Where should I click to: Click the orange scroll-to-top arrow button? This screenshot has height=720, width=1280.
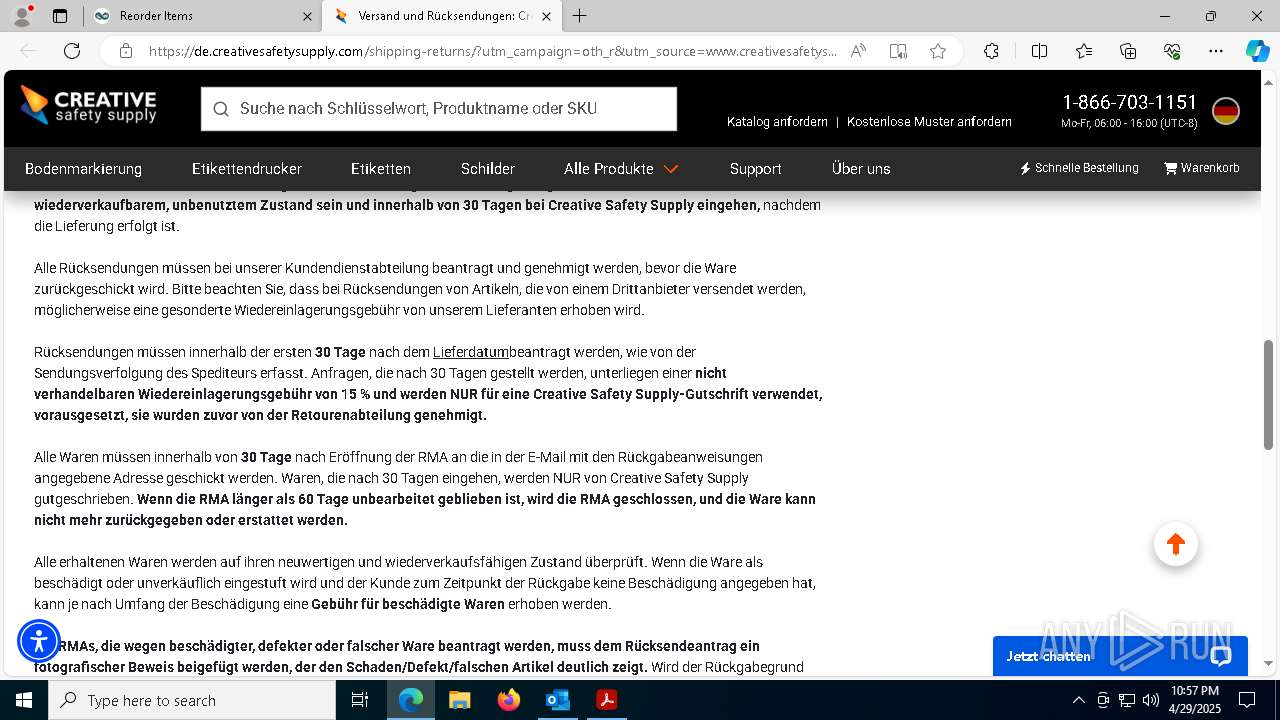[x=1176, y=544]
